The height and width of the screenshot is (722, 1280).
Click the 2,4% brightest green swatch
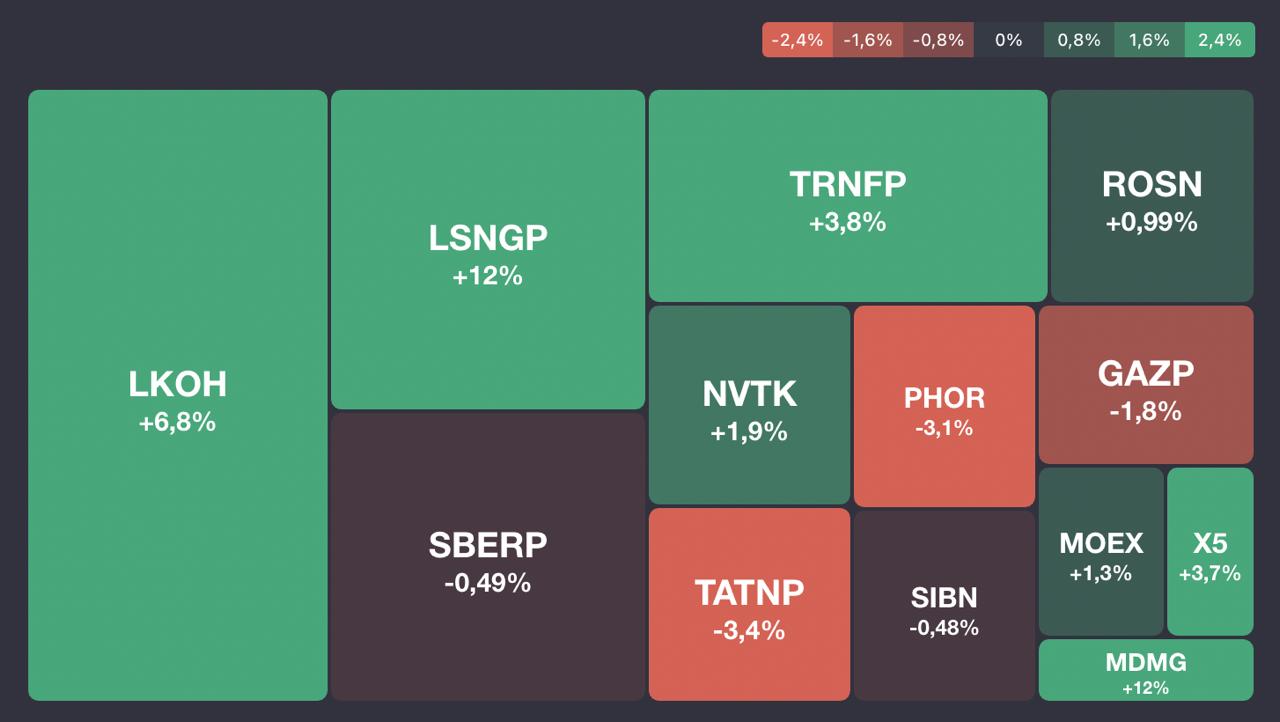(1220, 40)
